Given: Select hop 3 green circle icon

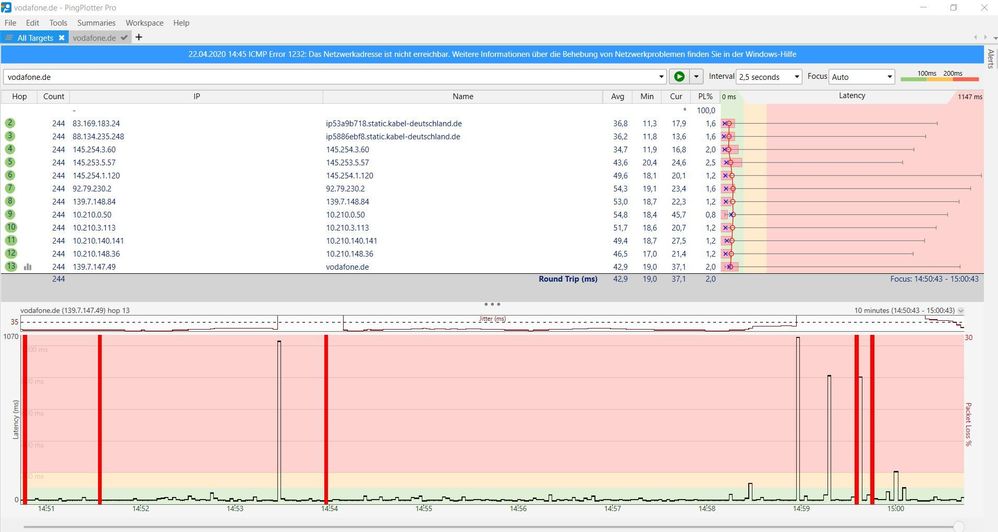Looking at the screenshot, I should click(x=10, y=136).
